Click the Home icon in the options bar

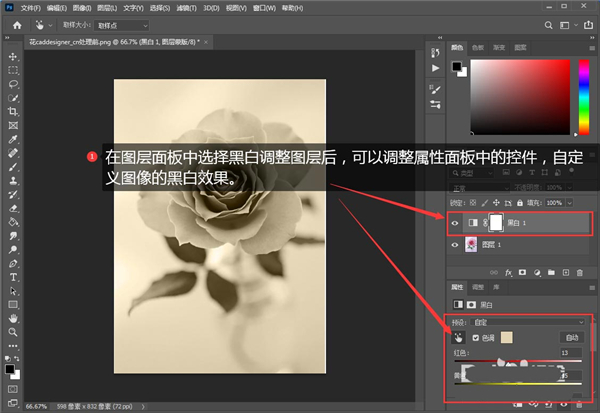pos(17,24)
